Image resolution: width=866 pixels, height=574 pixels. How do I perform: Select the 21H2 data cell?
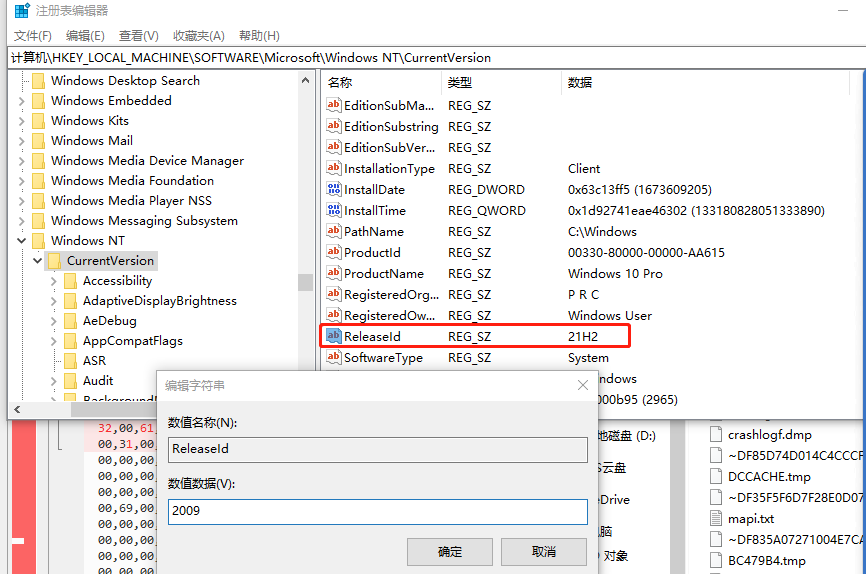point(583,336)
